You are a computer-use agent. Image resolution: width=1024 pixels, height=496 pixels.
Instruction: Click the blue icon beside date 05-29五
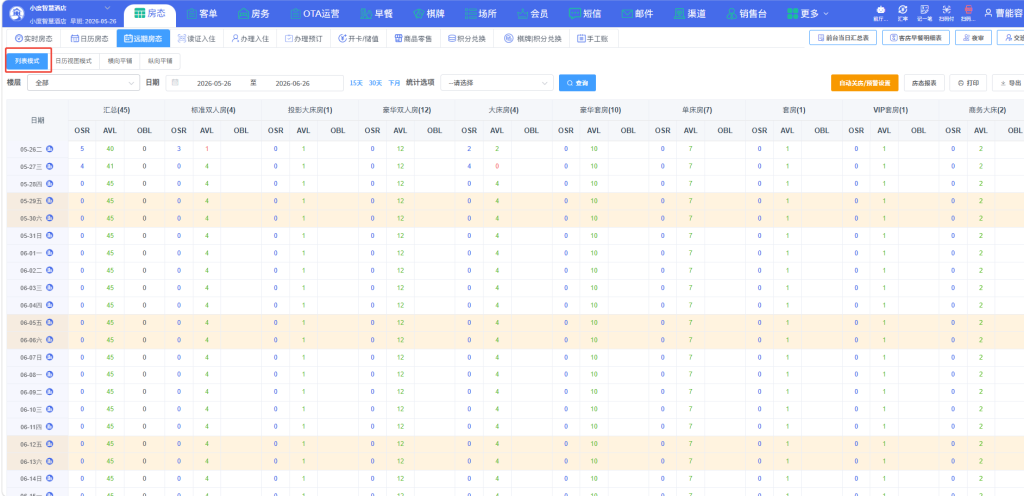coord(50,201)
